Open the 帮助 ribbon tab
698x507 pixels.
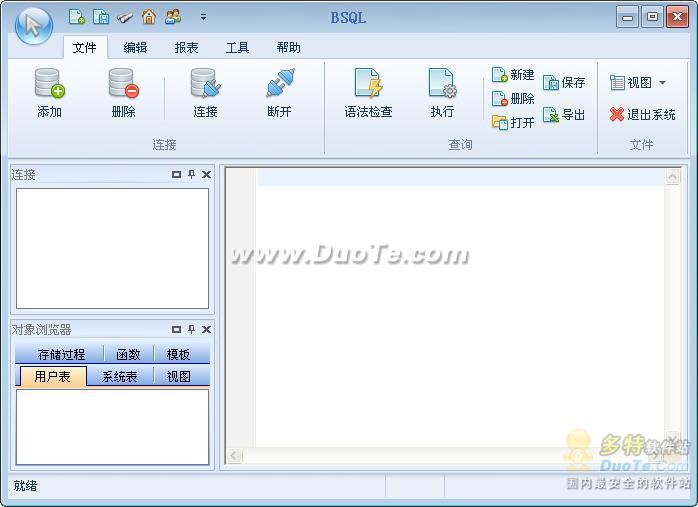click(288, 48)
